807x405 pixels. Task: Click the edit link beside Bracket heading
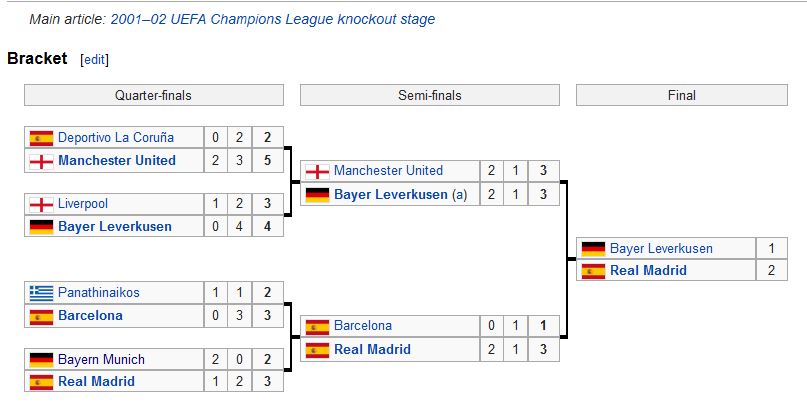(94, 60)
